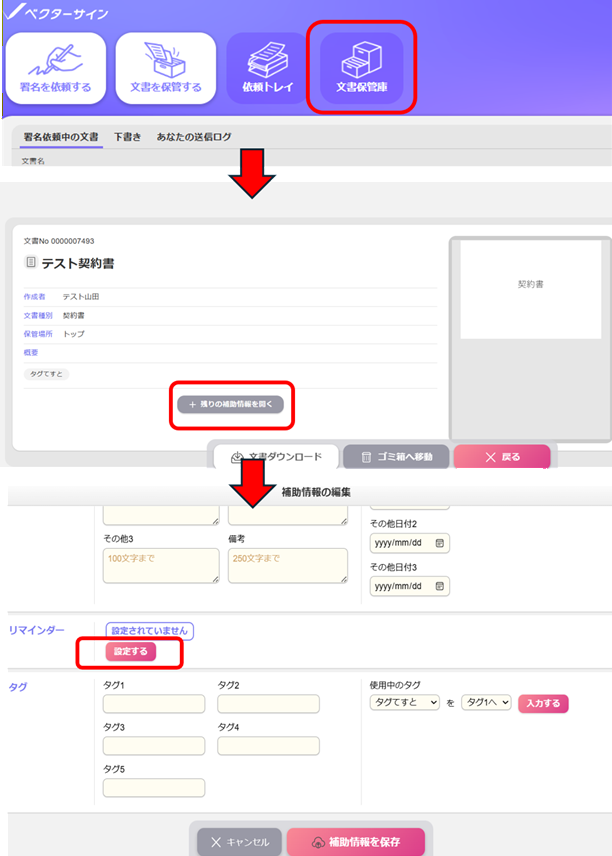Click document icon beside テスト契約書
This screenshot has height=856, width=612.
coord(31,263)
